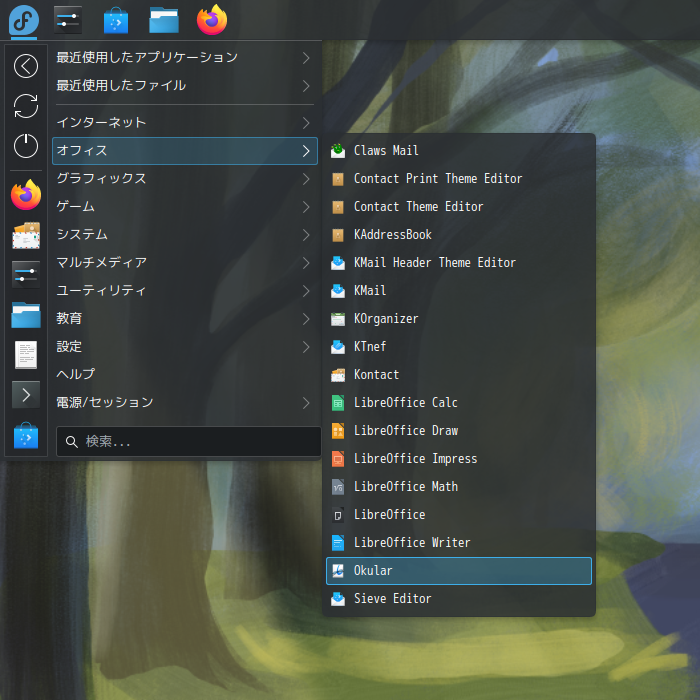Viewport: 700px width, 700px height.
Task: Open Kontact mail favorite in sidebar
Action: [26, 235]
